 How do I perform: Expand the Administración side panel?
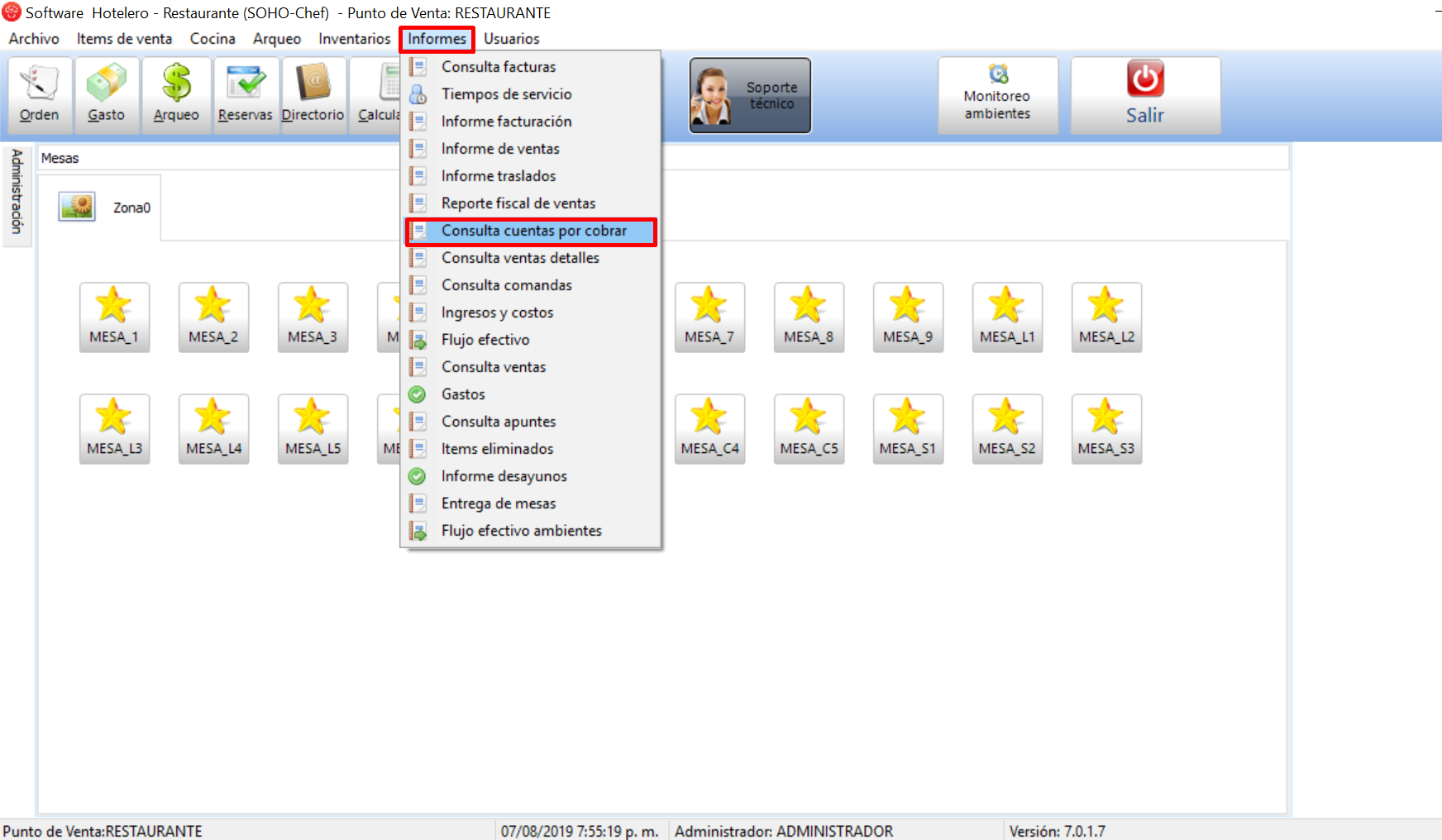coord(17,192)
